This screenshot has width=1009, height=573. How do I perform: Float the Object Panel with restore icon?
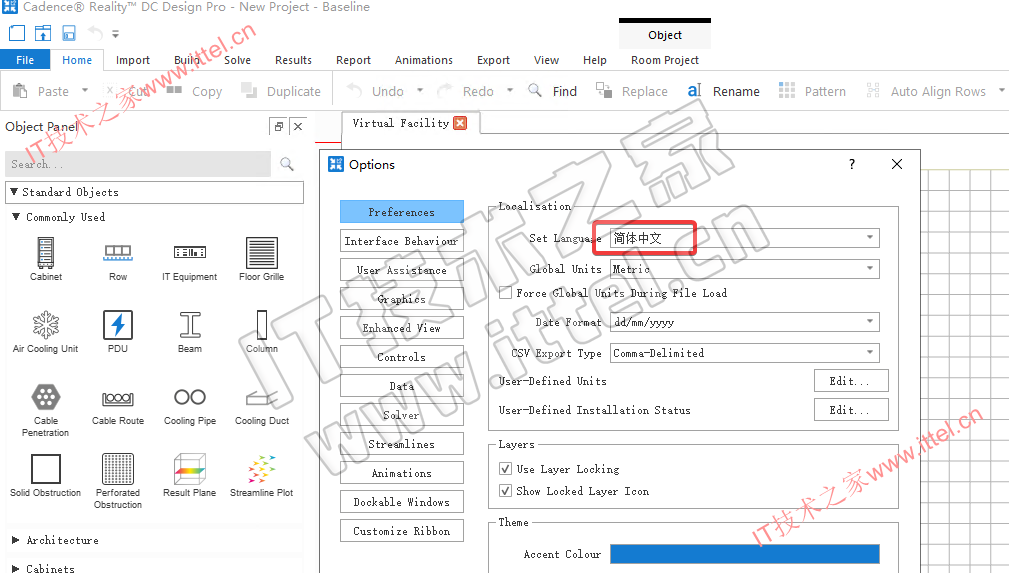[279, 126]
